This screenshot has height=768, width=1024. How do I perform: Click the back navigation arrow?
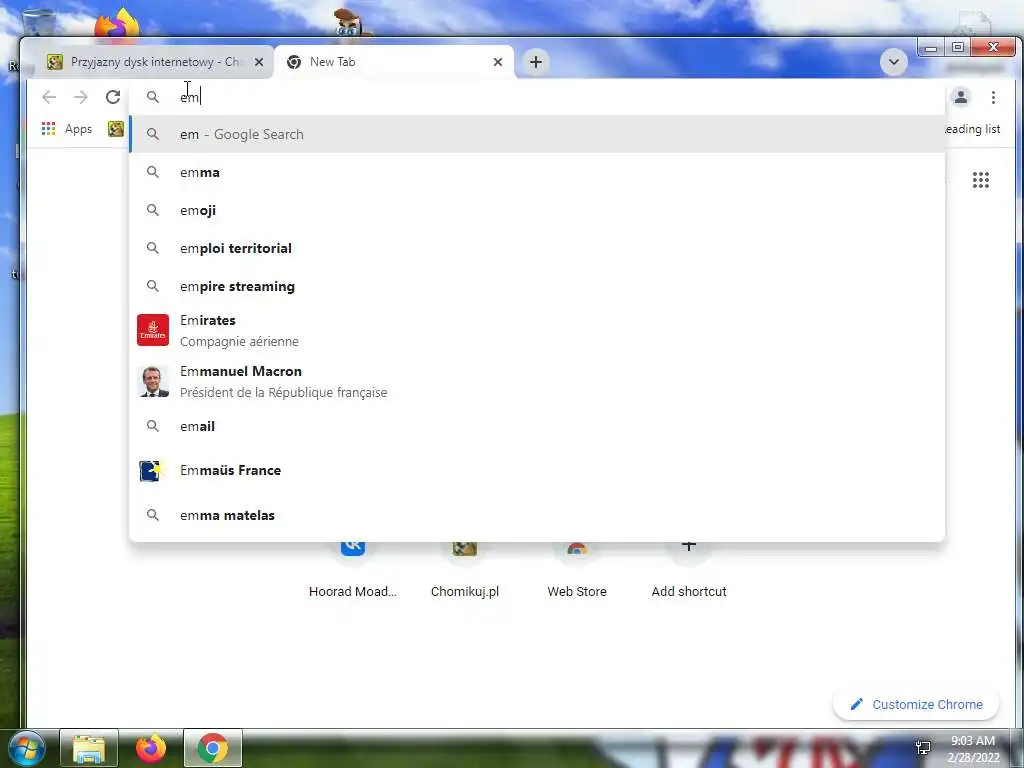tap(49, 97)
